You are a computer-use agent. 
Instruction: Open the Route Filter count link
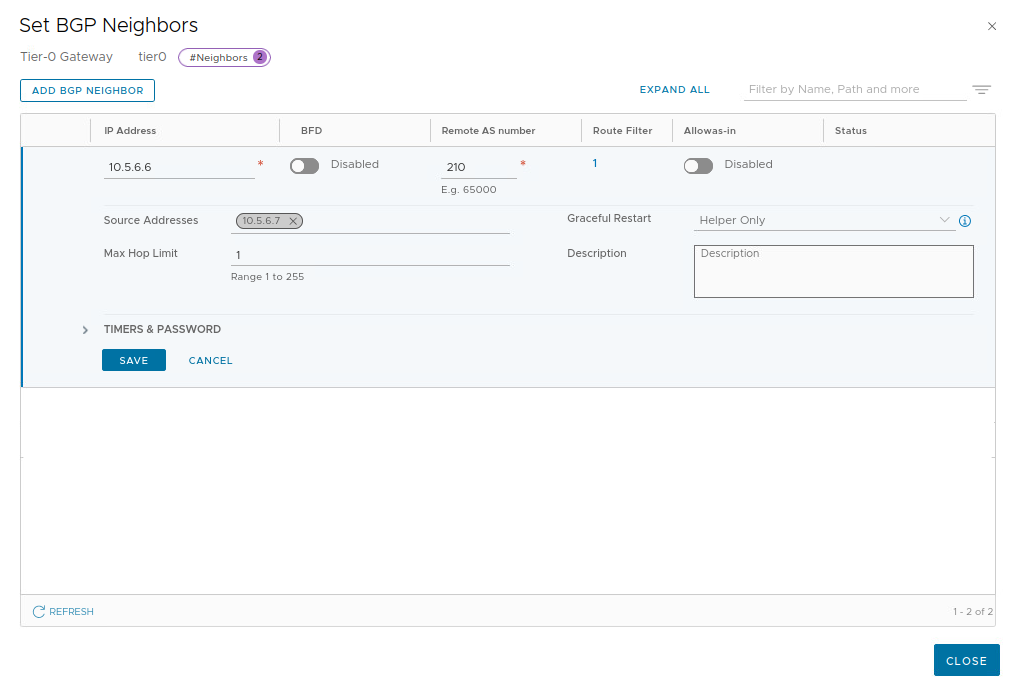[595, 163]
